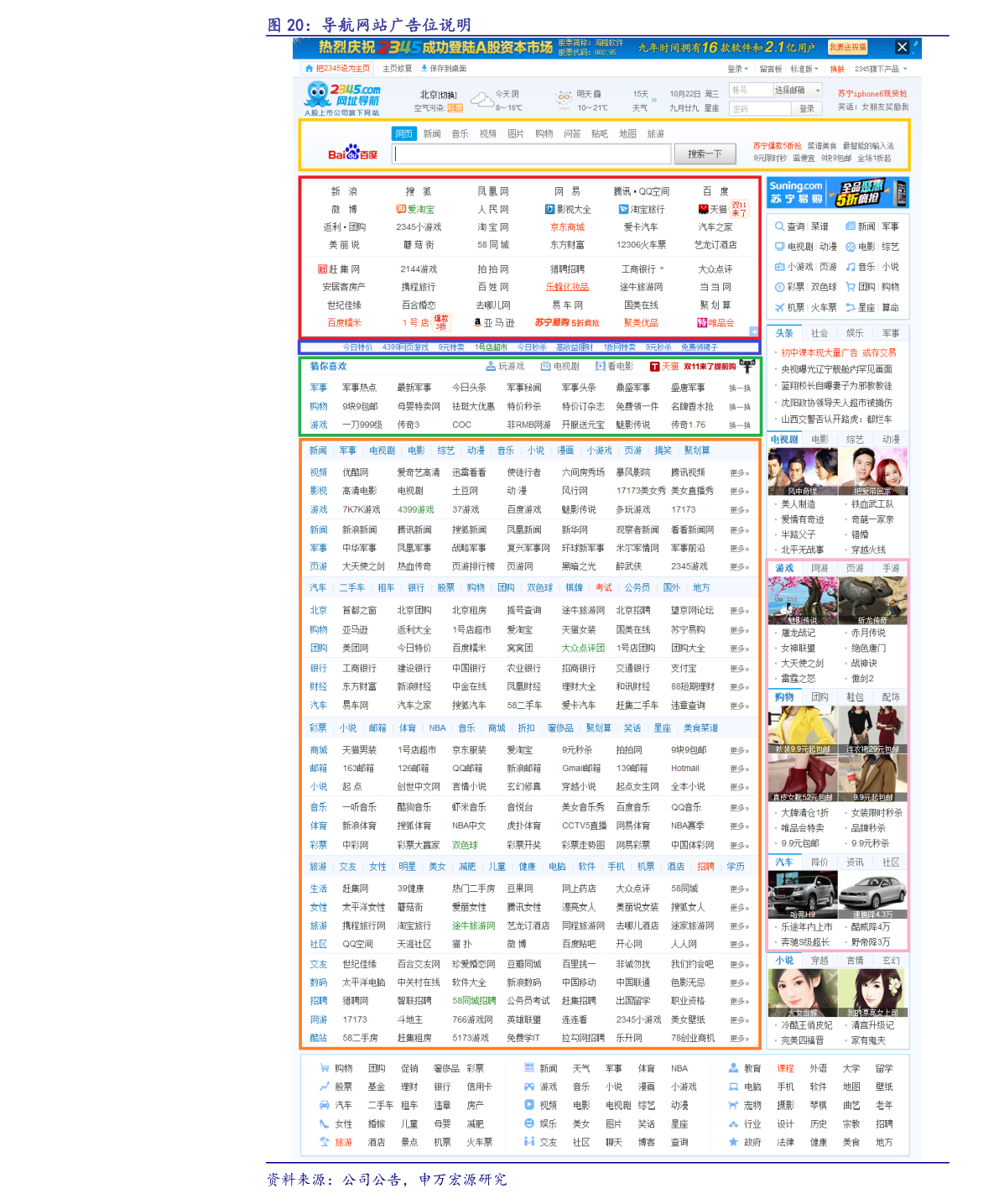Click the beach umbrella icon beside bottom 旅游
Screen dimensions: 999x1204
[324, 1142]
